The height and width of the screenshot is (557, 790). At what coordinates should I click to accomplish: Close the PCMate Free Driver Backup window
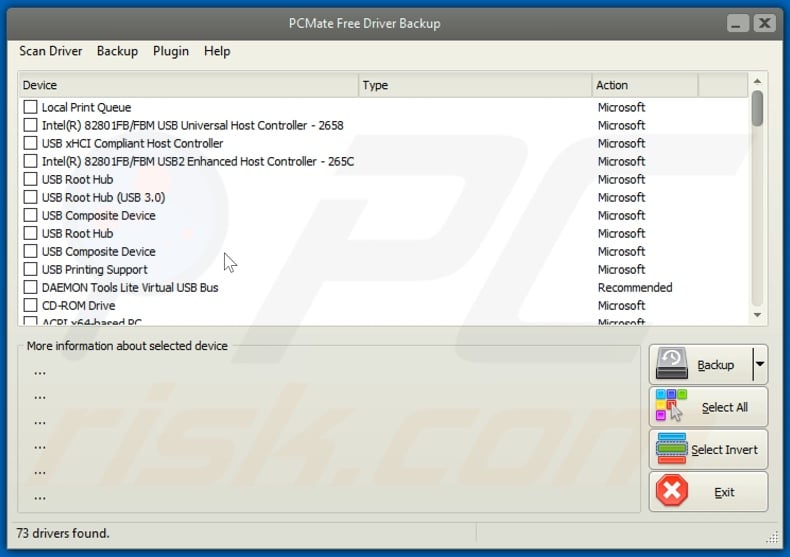tap(764, 22)
